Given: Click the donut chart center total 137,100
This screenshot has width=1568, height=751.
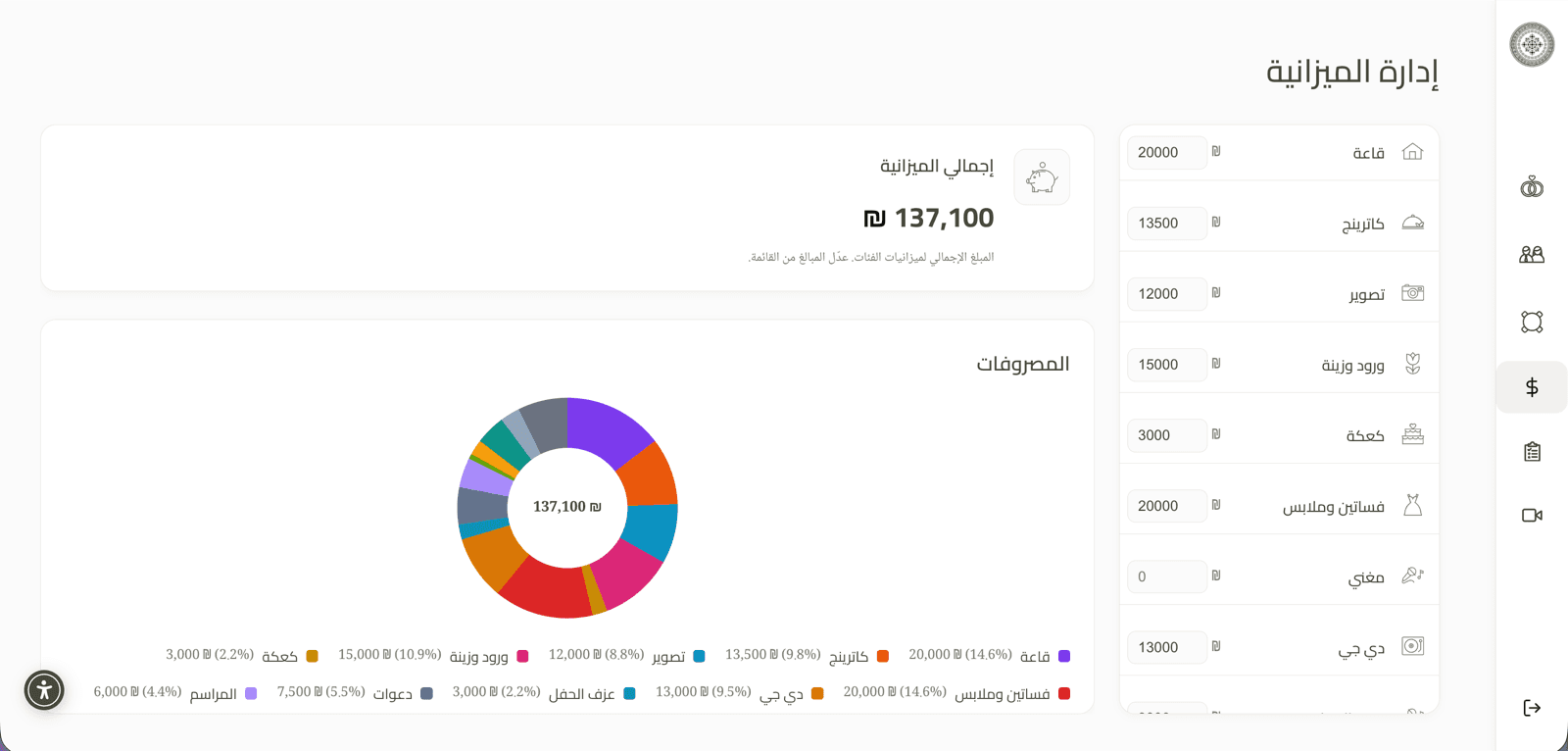Looking at the screenshot, I should point(567,507).
